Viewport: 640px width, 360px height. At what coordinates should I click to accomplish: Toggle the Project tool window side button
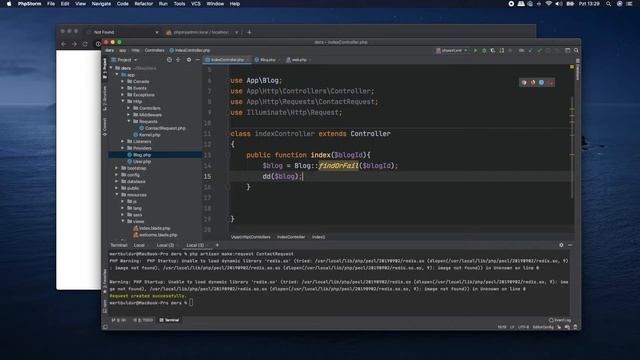105,68
